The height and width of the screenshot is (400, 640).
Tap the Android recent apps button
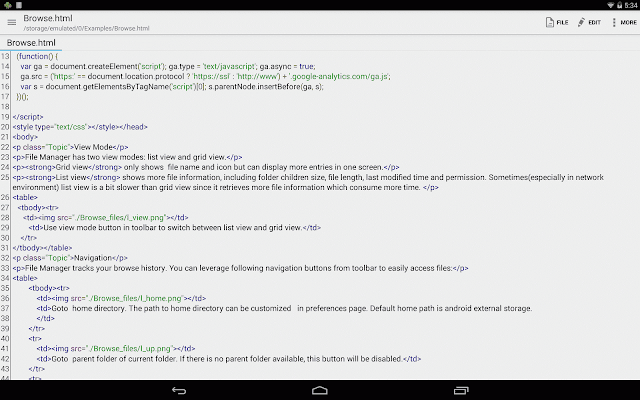point(461,391)
